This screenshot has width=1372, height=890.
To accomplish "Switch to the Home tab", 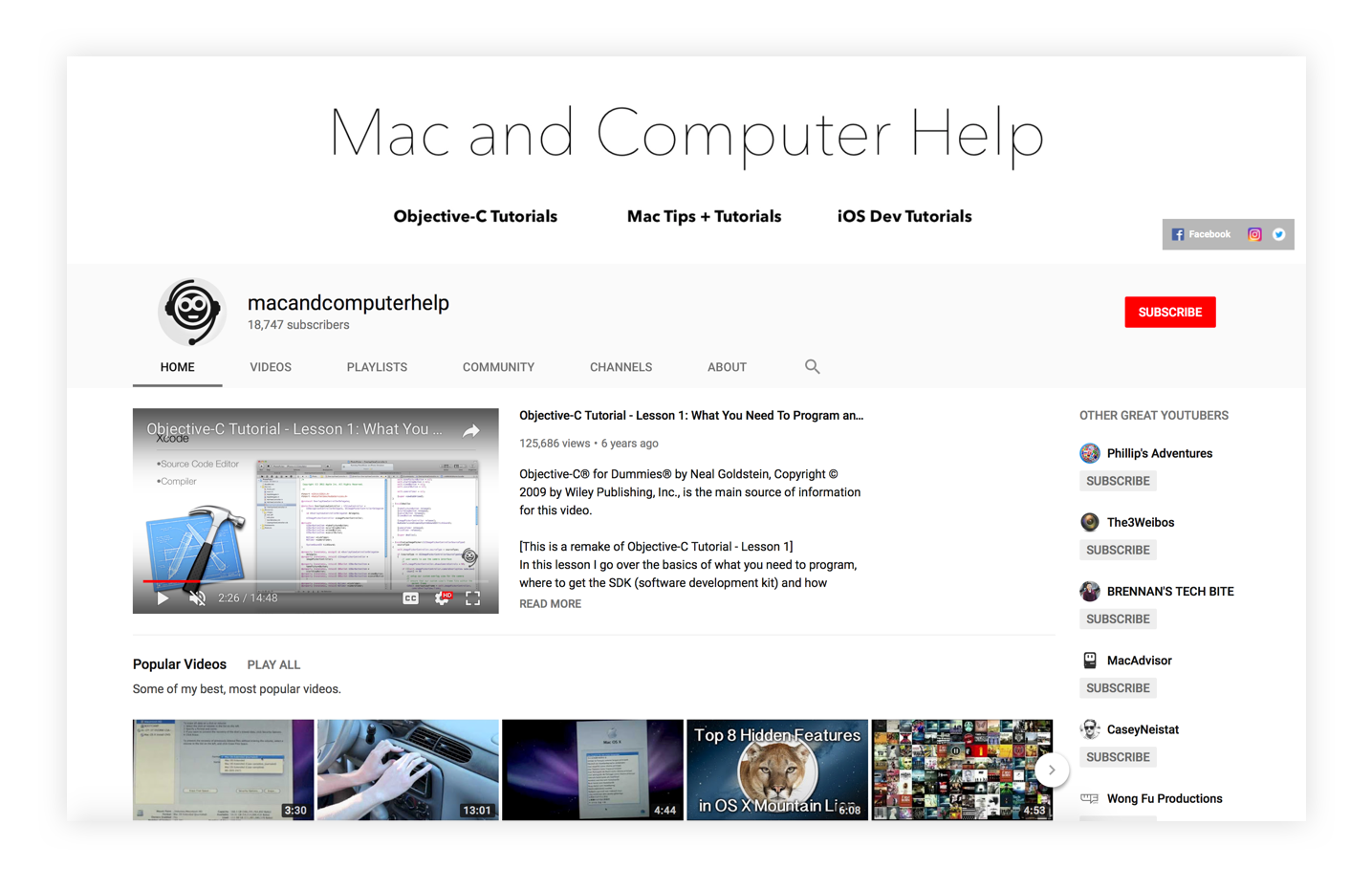I will click(178, 367).
